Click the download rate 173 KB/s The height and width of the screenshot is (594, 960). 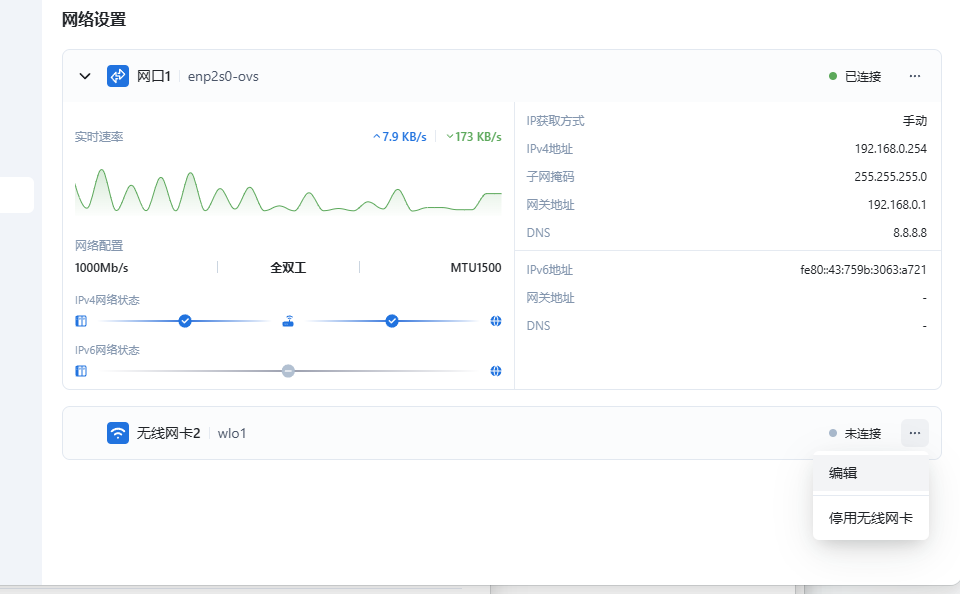coord(474,137)
